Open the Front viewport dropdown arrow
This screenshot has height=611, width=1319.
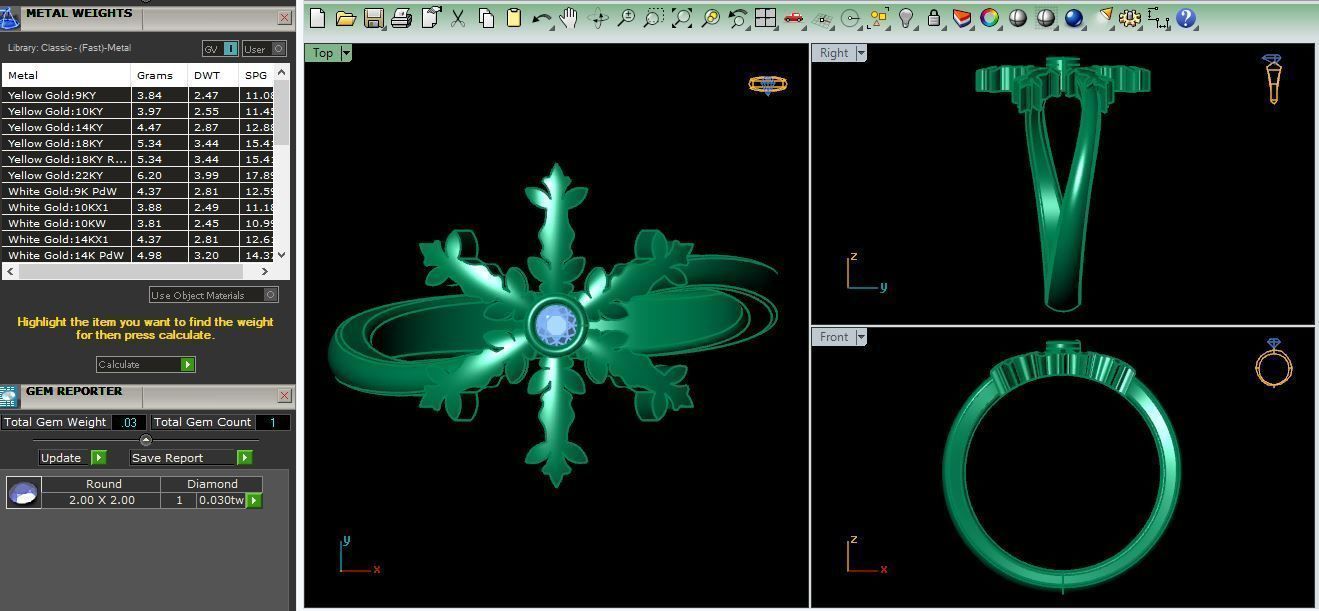860,337
